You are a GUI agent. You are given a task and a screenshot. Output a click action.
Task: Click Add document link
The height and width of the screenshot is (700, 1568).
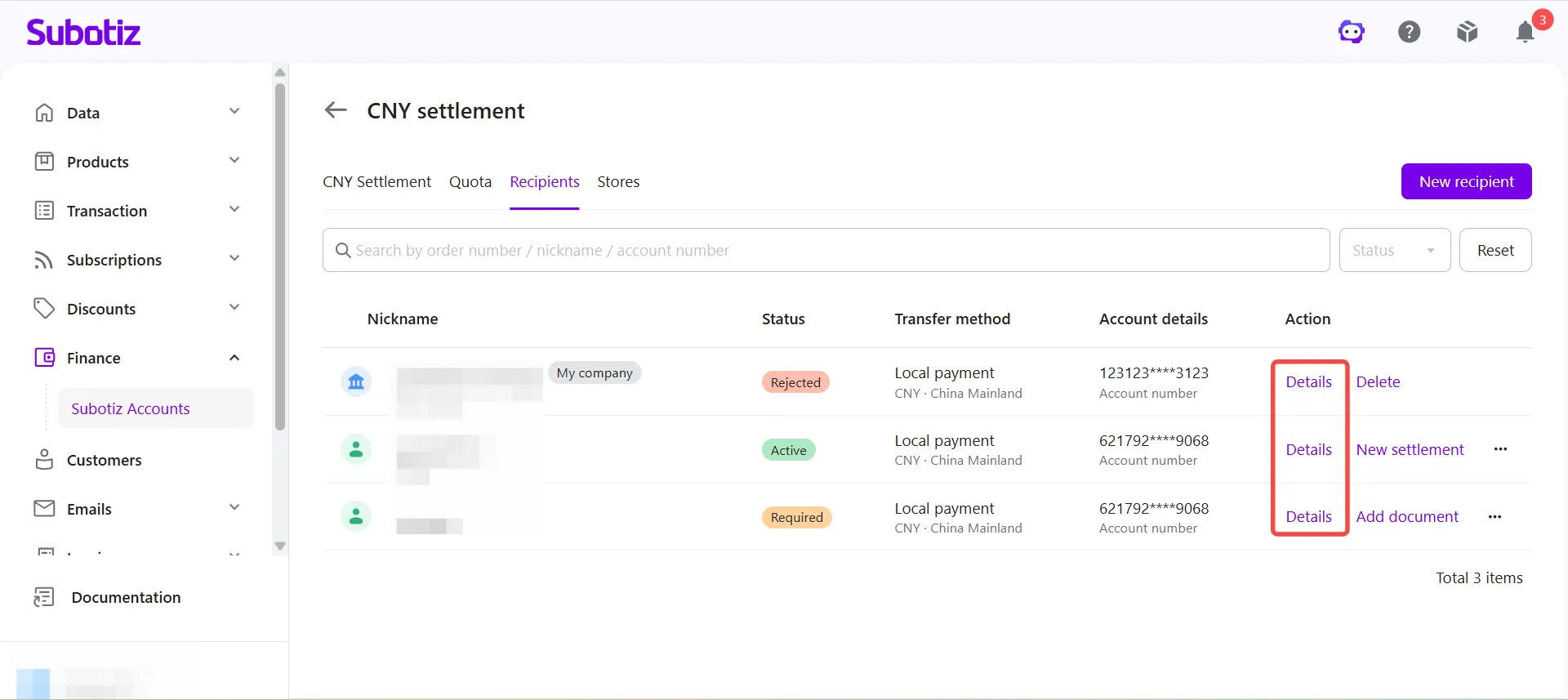[x=1407, y=516]
